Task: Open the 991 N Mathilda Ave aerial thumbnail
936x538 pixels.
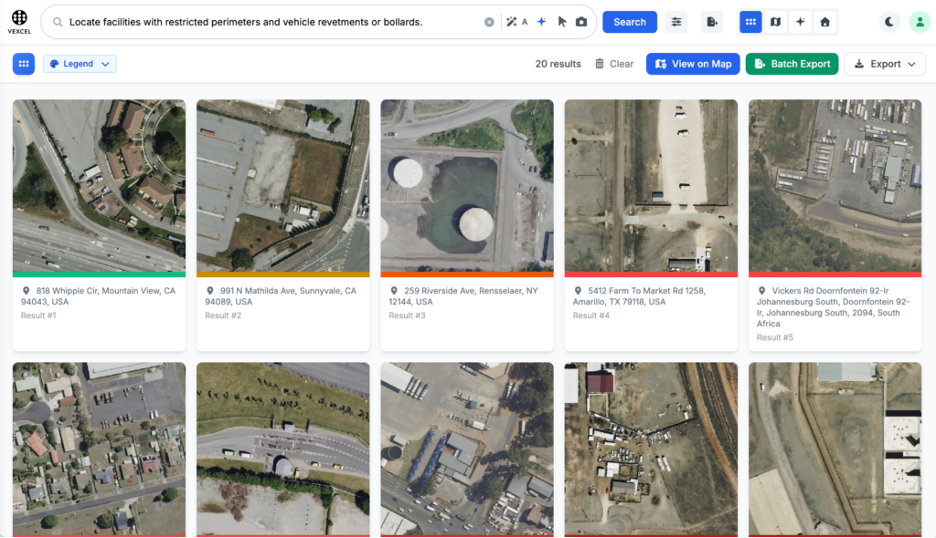Action: pyautogui.click(x=283, y=186)
